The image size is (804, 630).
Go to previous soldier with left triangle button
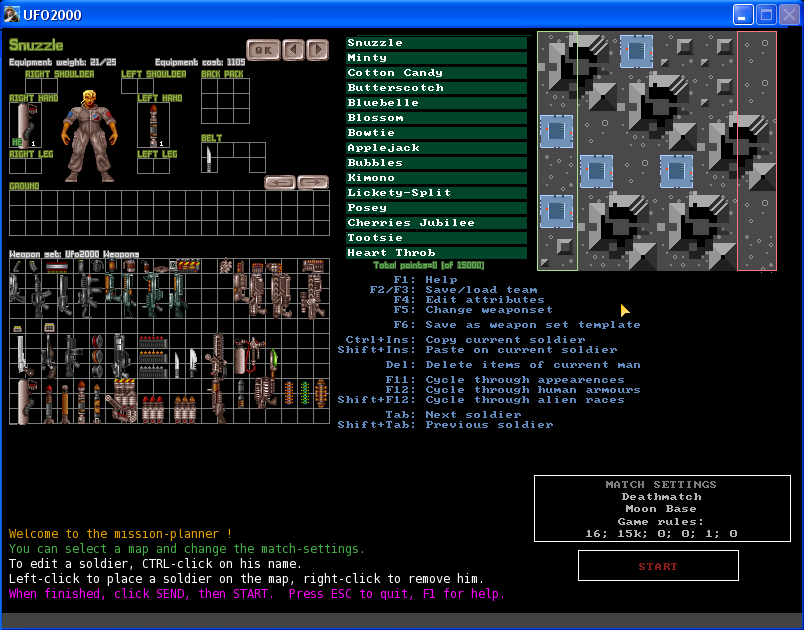pyautogui.click(x=293, y=50)
